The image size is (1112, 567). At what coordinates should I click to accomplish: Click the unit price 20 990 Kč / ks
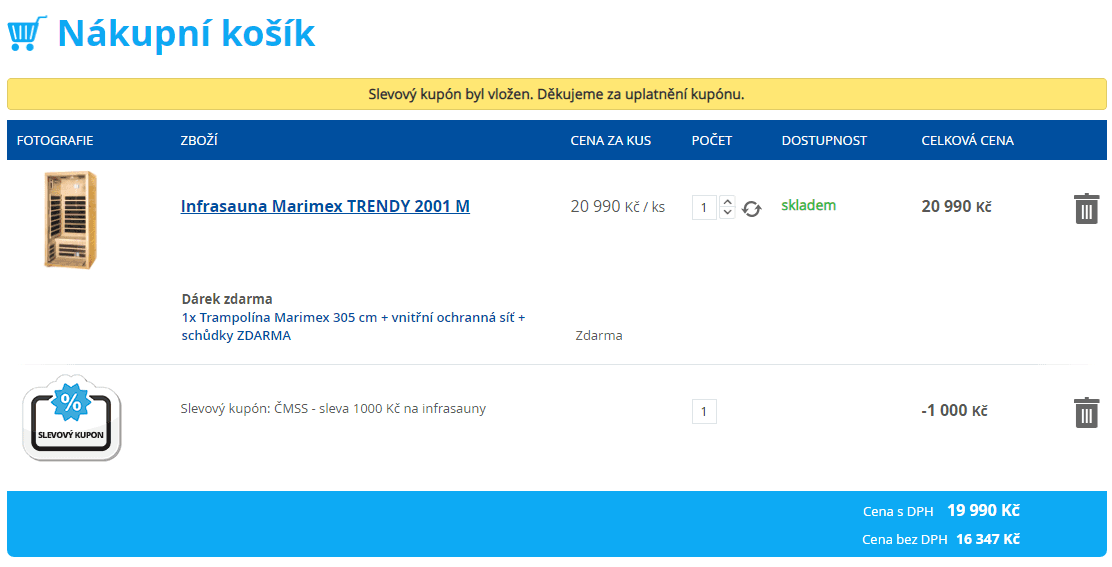point(618,207)
